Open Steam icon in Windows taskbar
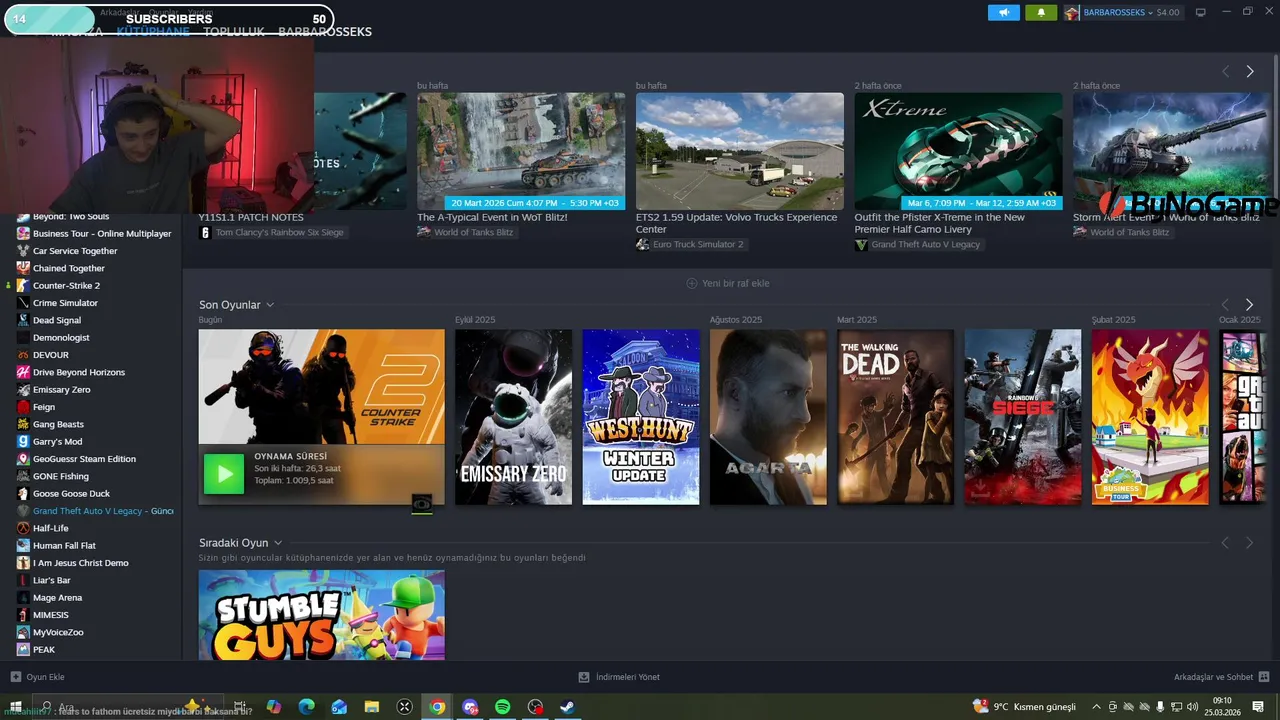 tap(567, 707)
